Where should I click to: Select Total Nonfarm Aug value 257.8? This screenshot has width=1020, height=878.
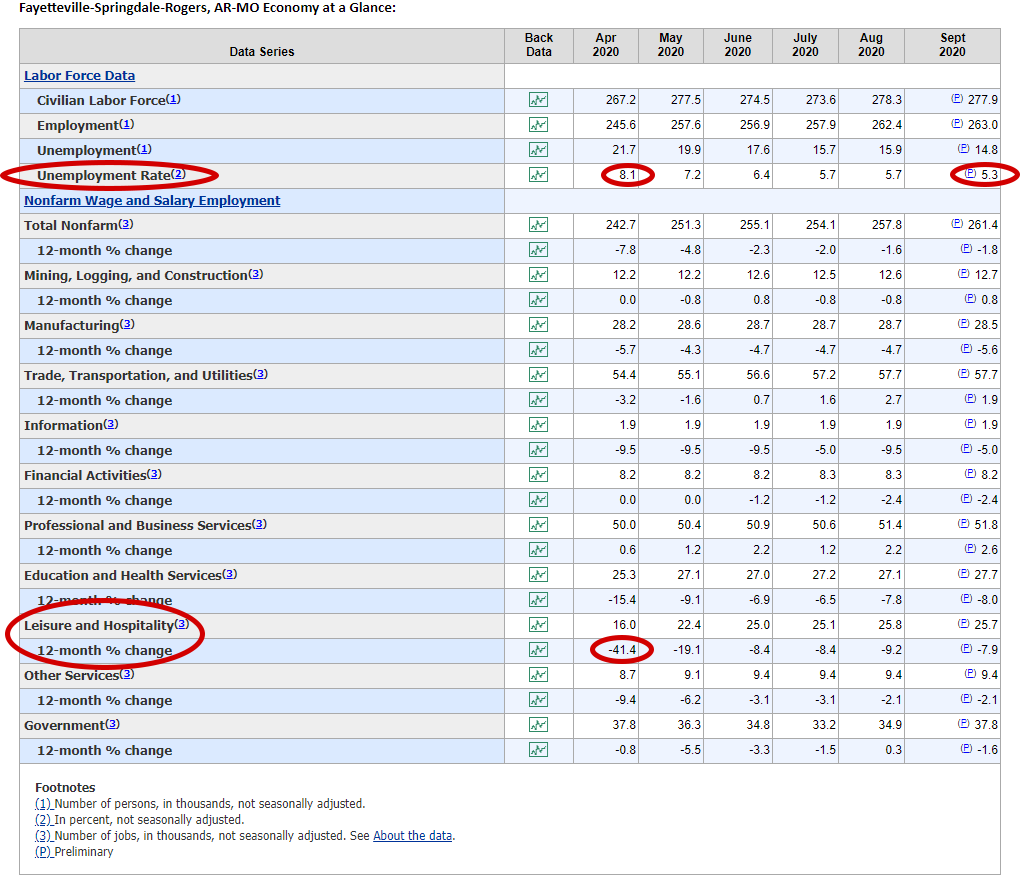click(887, 225)
